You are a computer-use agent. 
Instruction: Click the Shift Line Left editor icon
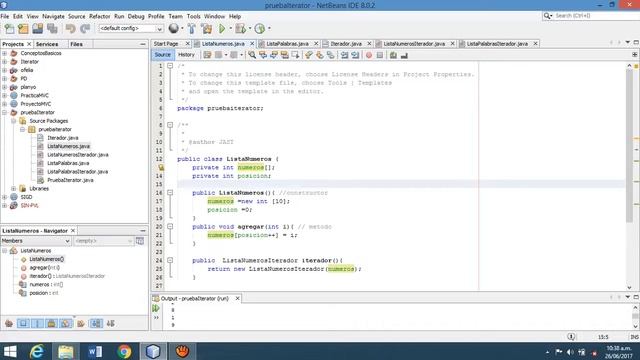click(344, 55)
